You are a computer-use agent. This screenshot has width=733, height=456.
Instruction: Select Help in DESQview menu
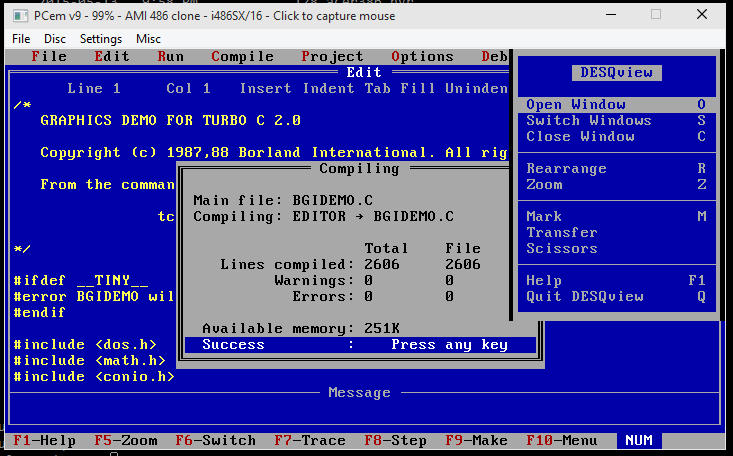tap(617, 281)
